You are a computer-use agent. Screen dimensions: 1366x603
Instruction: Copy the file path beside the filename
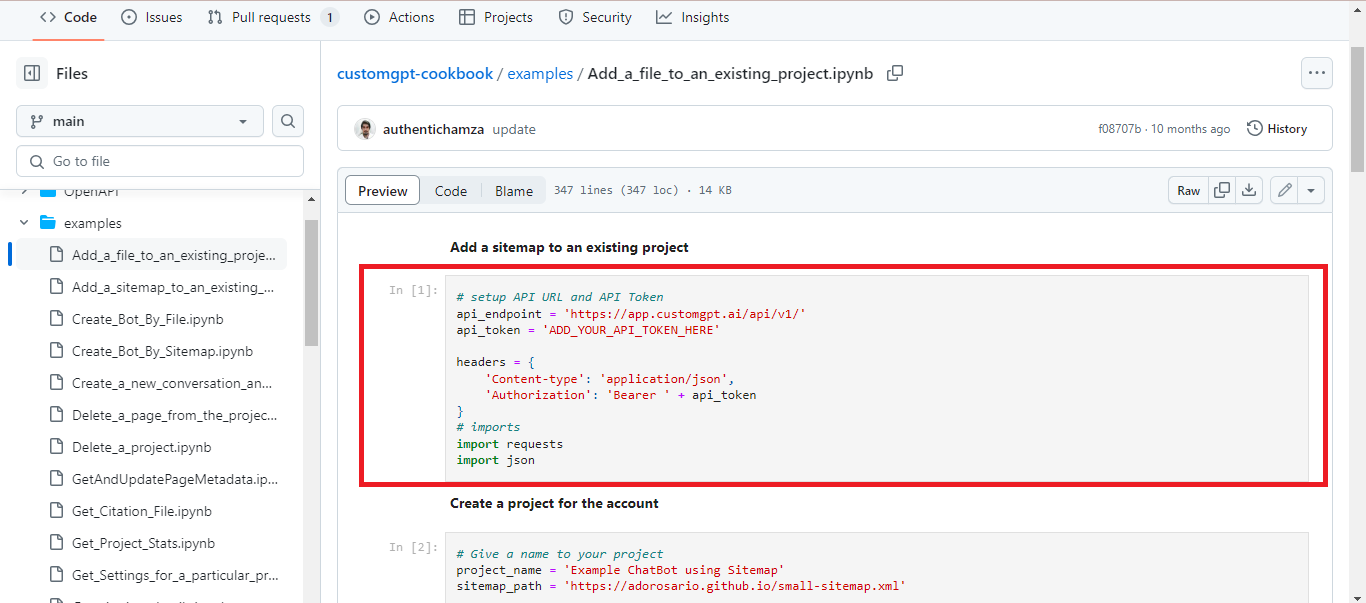[x=894, y=73]
